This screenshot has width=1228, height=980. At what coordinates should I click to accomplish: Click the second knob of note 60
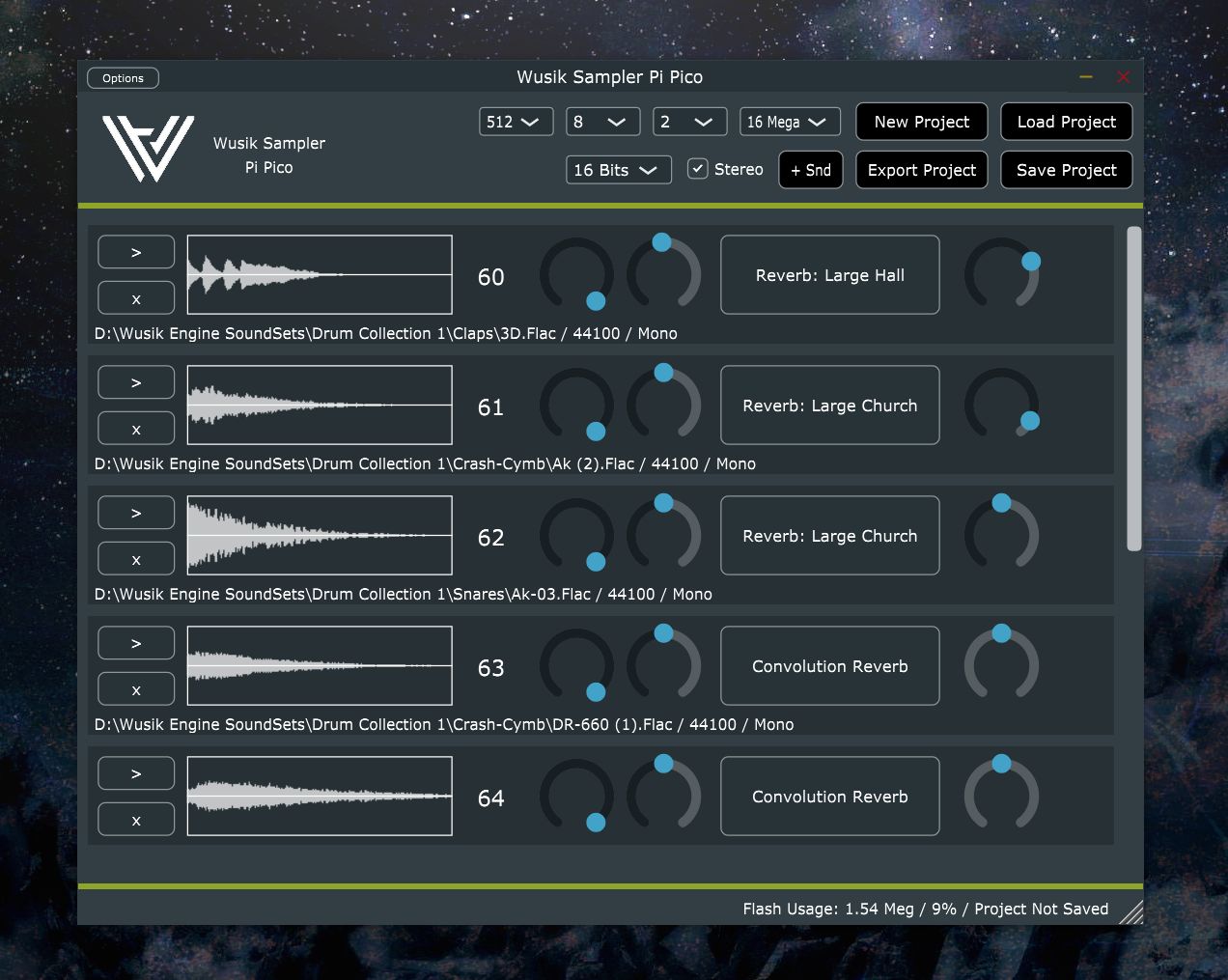[664, 273]
